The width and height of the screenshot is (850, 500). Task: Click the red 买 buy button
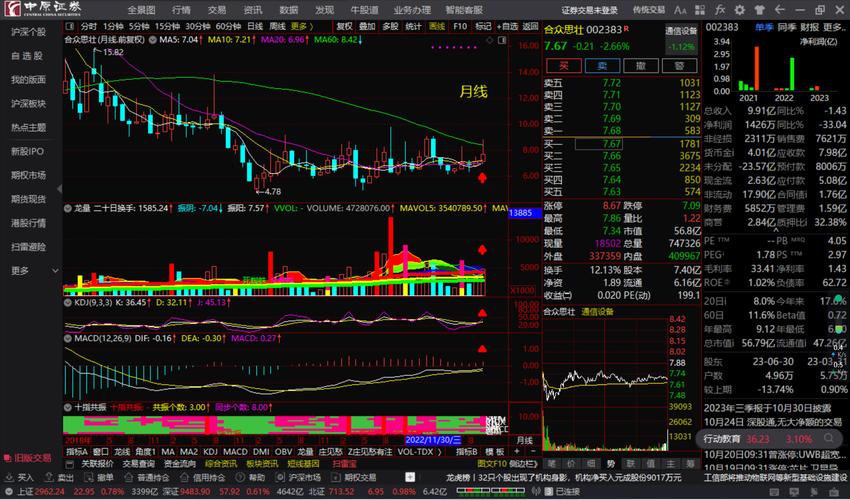click(x=564, y=66)
